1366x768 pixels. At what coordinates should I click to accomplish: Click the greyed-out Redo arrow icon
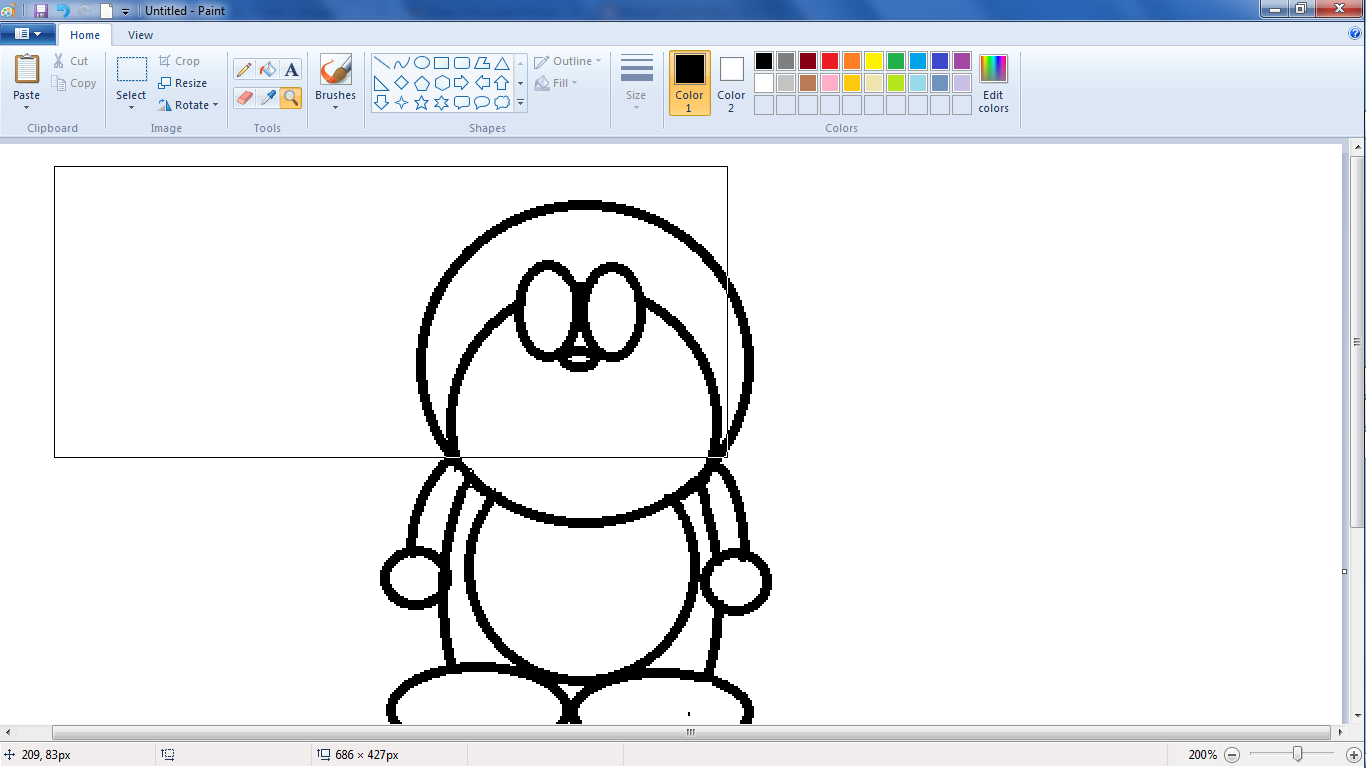click(85, 10)
